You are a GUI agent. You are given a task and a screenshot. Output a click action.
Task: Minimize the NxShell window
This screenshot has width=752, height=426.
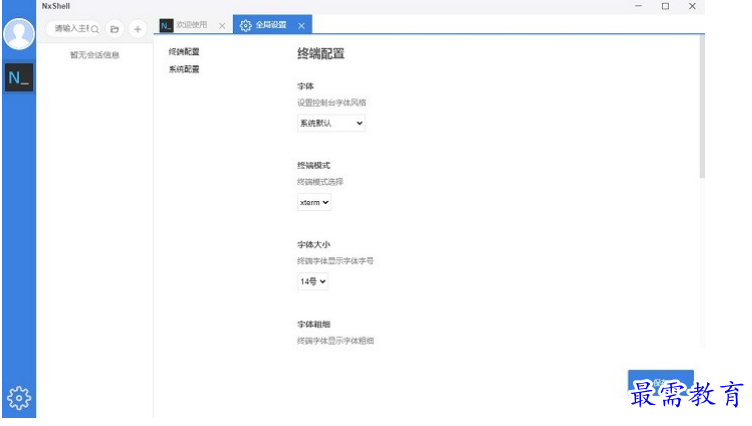638,6
